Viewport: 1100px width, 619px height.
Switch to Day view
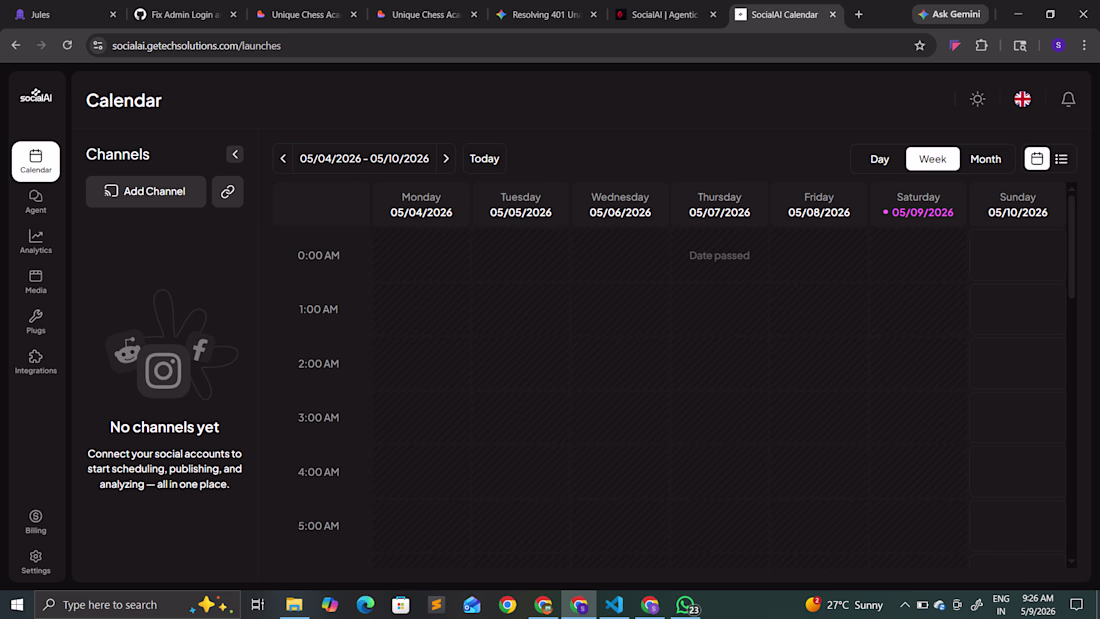(x=879, y=159)
